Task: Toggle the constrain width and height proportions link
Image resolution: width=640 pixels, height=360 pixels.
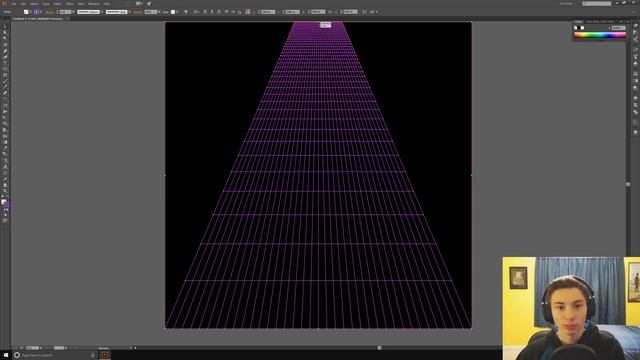Action: click(330, 12)
